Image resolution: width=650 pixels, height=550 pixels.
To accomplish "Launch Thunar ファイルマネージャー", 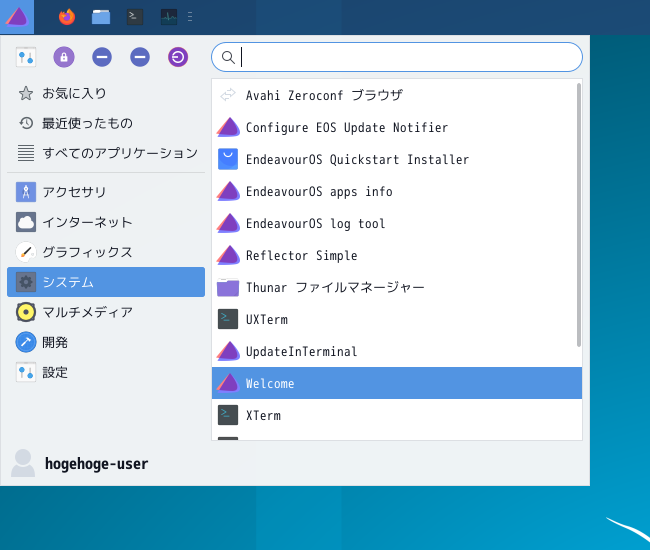I will click(x=397, y=287).
